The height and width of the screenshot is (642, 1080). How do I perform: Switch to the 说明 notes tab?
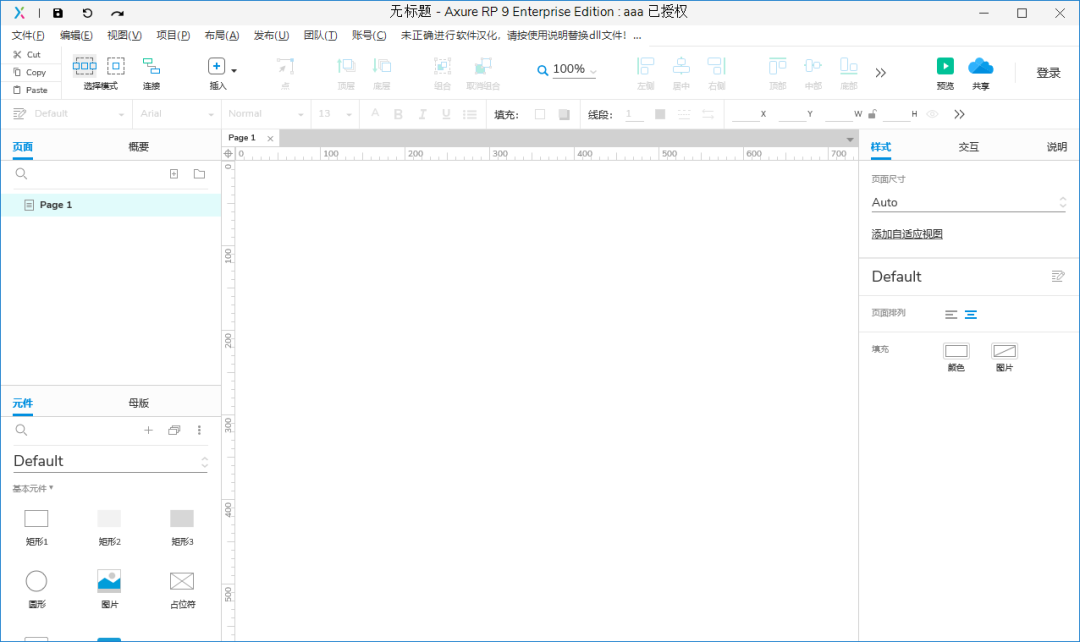1057,147
